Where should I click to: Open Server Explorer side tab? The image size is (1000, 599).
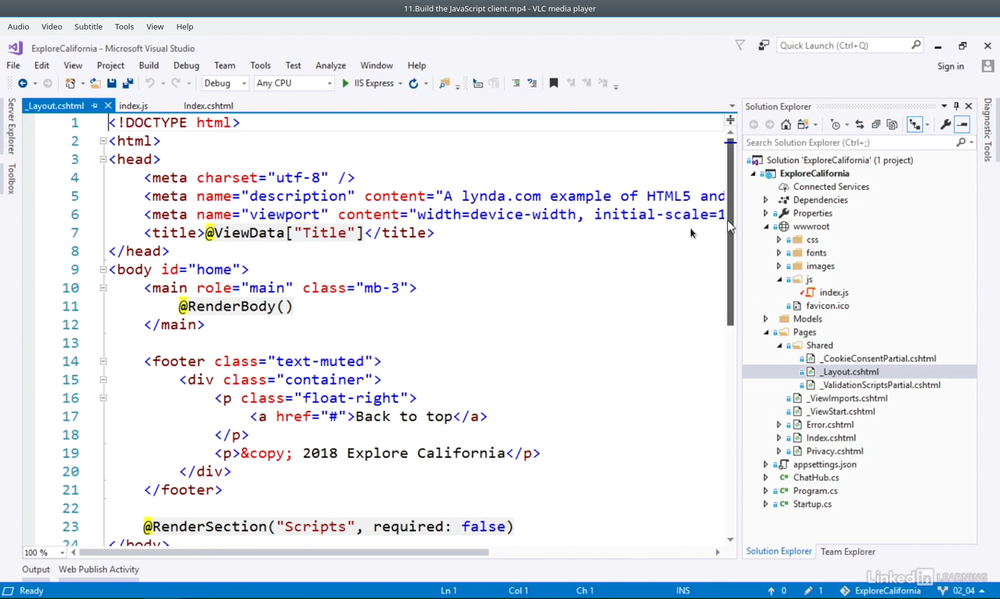click(11, 126)
